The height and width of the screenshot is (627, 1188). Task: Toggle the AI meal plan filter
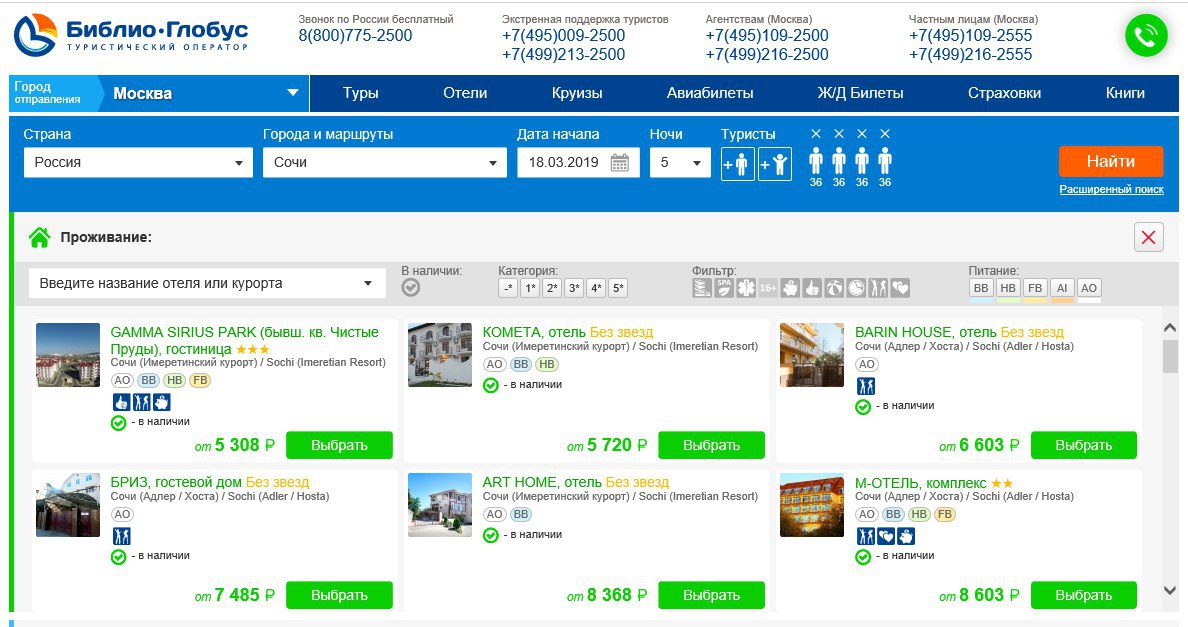tap(1062, 289)
